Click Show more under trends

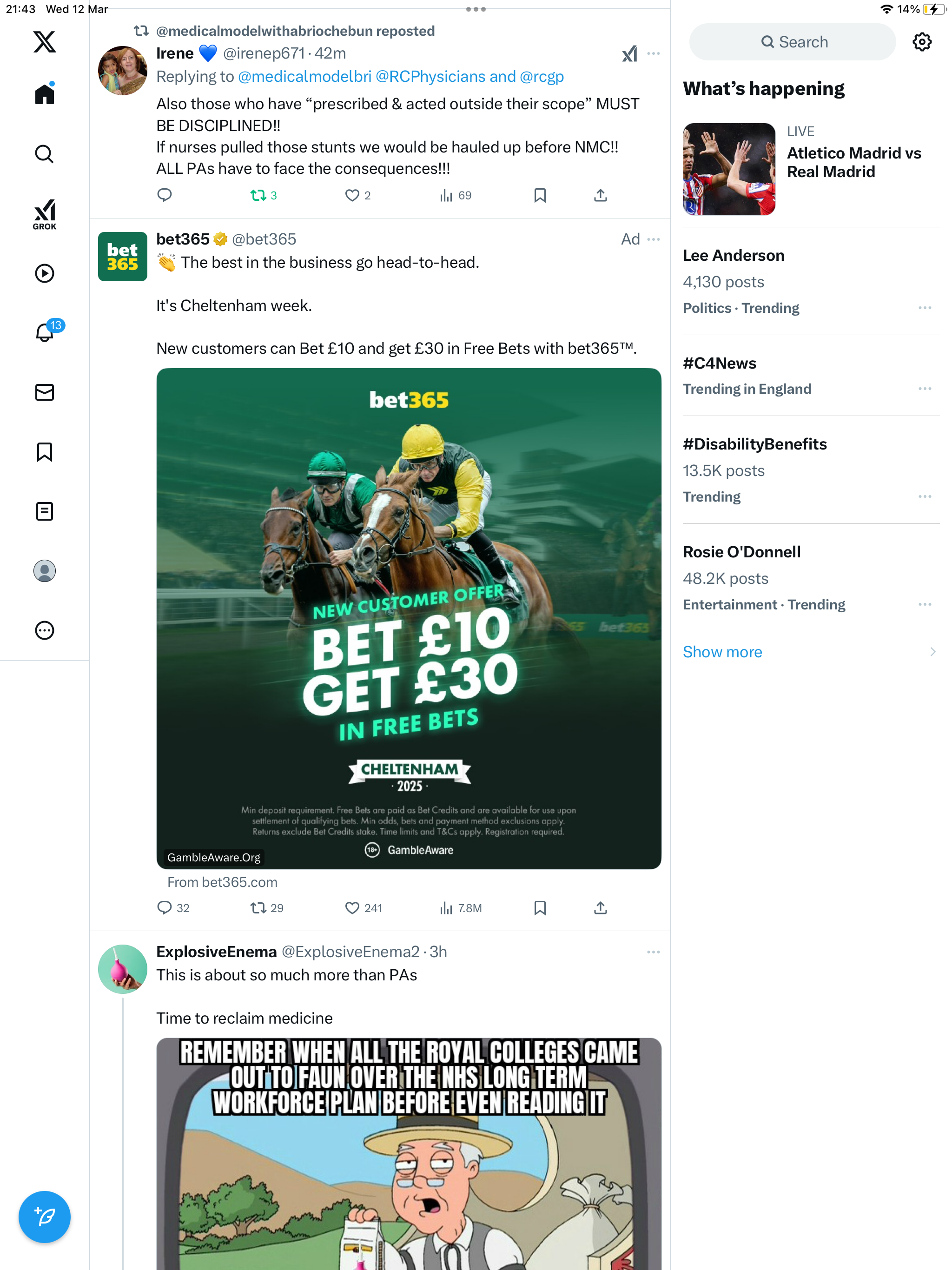722,652
